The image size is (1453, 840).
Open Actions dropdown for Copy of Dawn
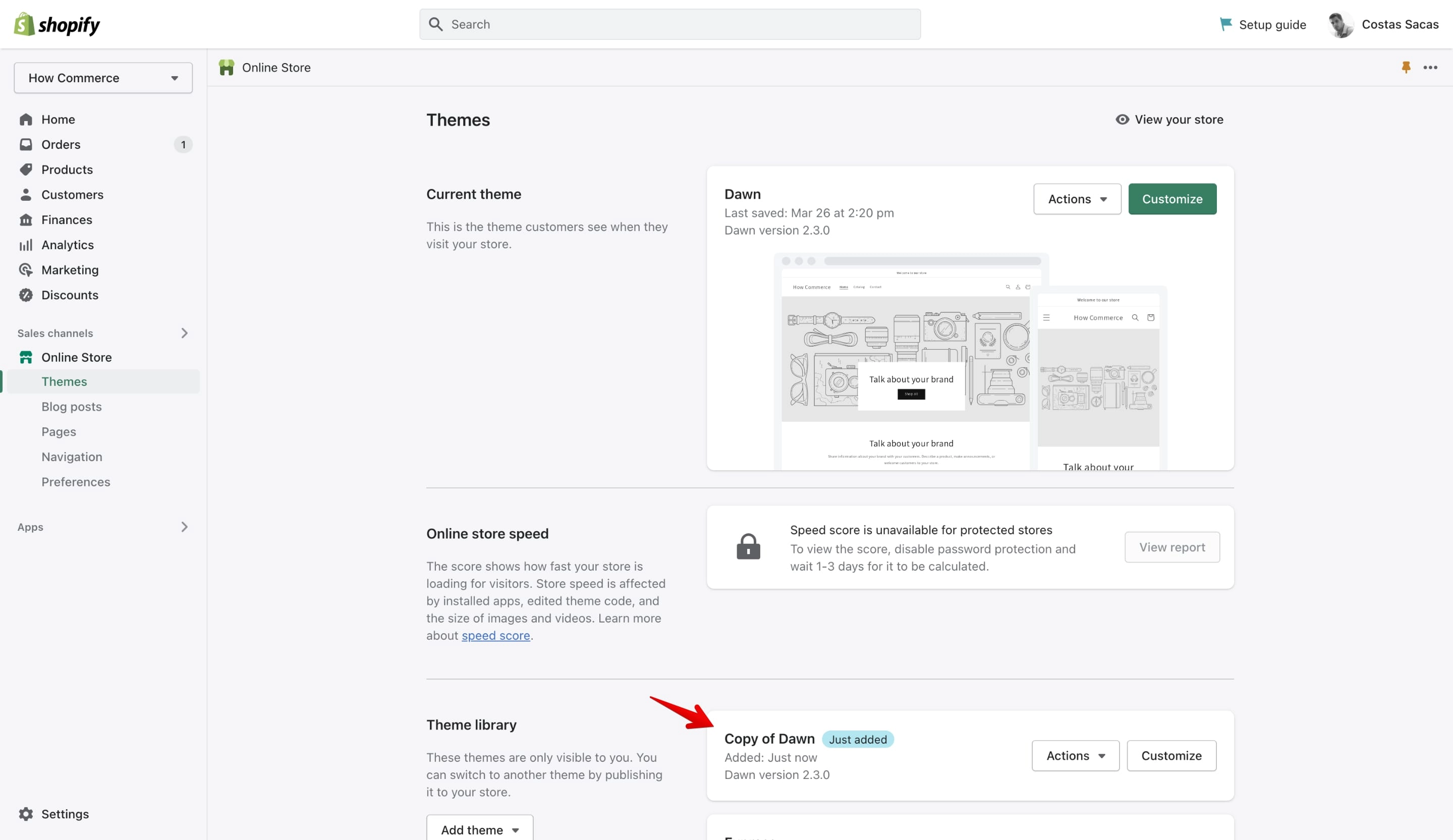(1075, 756)
